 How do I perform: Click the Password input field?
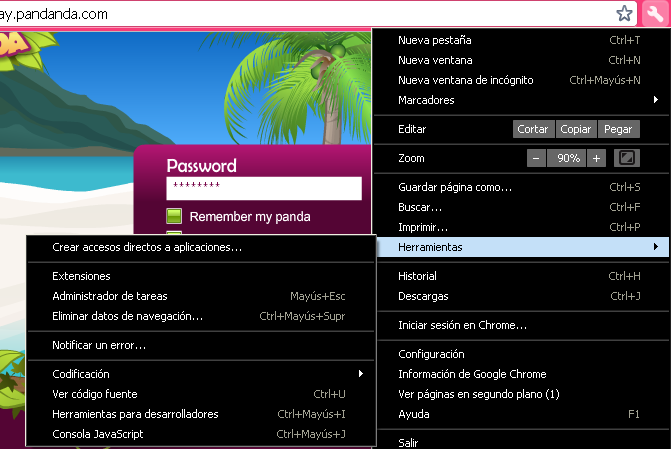pyautogui.click(x=264, y=188)
